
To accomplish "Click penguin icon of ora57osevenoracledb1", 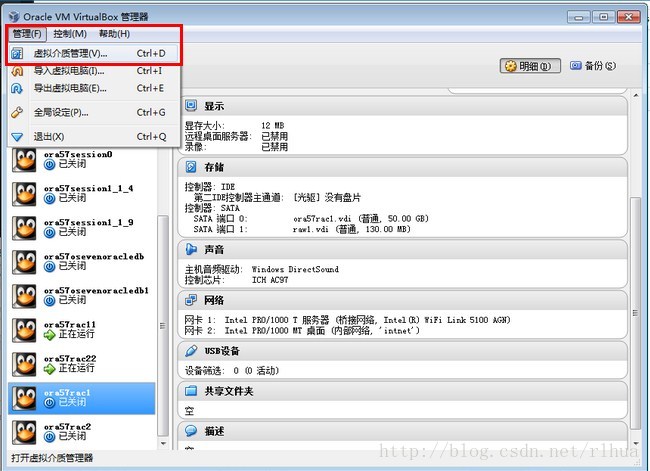I will pos(24,296).
